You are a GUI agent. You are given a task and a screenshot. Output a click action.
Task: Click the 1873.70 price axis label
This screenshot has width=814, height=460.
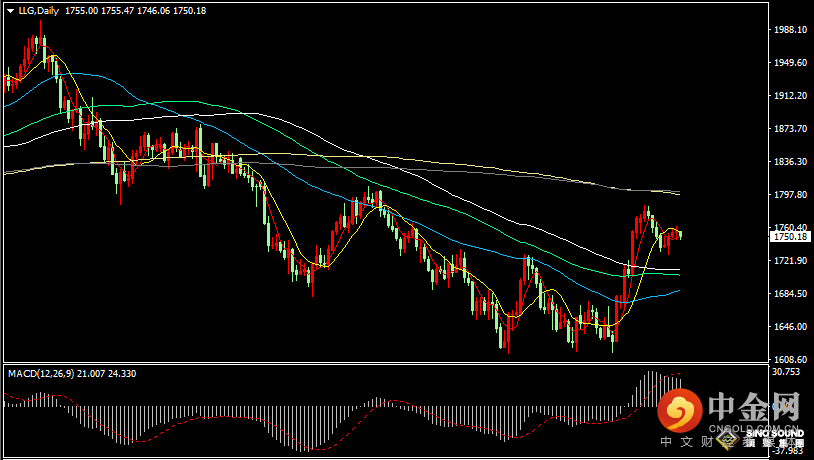pyautogui.click(x=790, y=129)
